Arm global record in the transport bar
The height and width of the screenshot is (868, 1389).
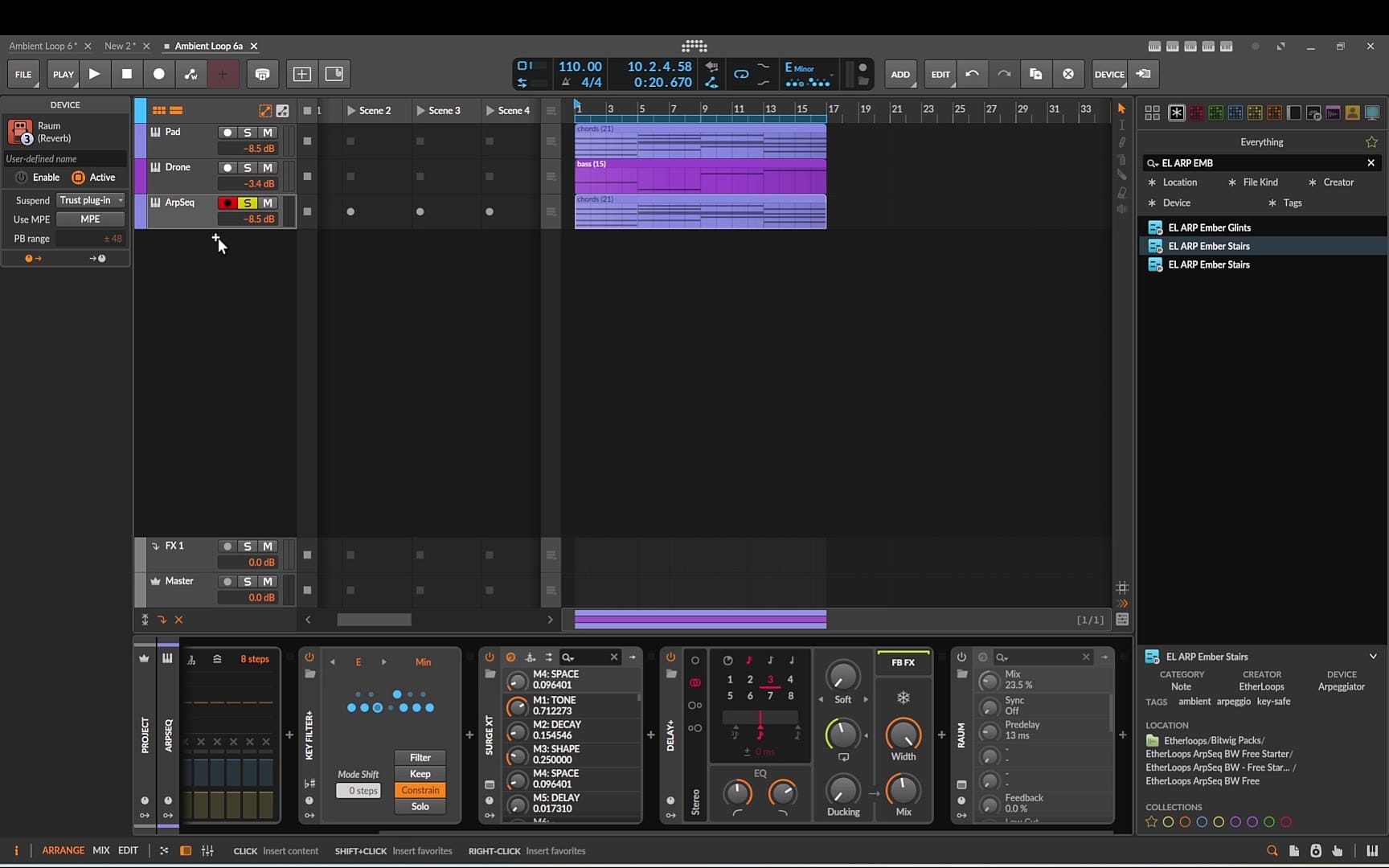[x=158, y=74]
